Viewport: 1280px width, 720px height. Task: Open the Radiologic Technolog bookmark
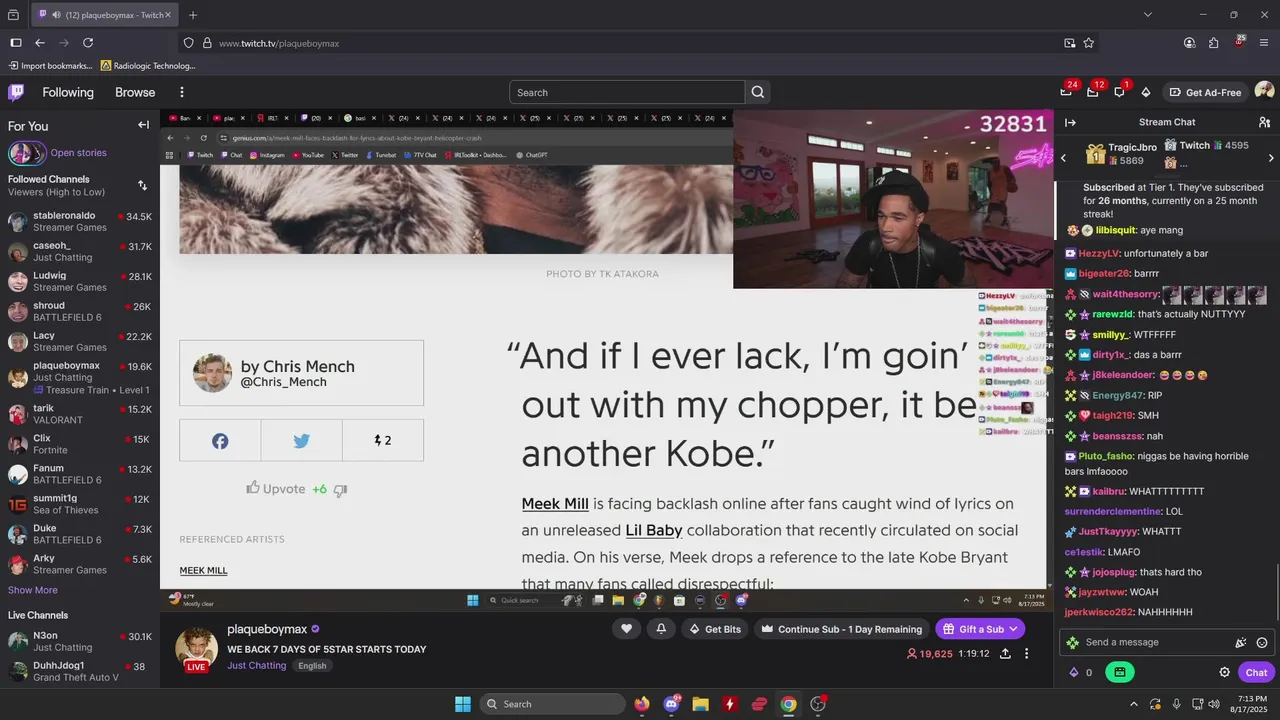coord(148,66)
